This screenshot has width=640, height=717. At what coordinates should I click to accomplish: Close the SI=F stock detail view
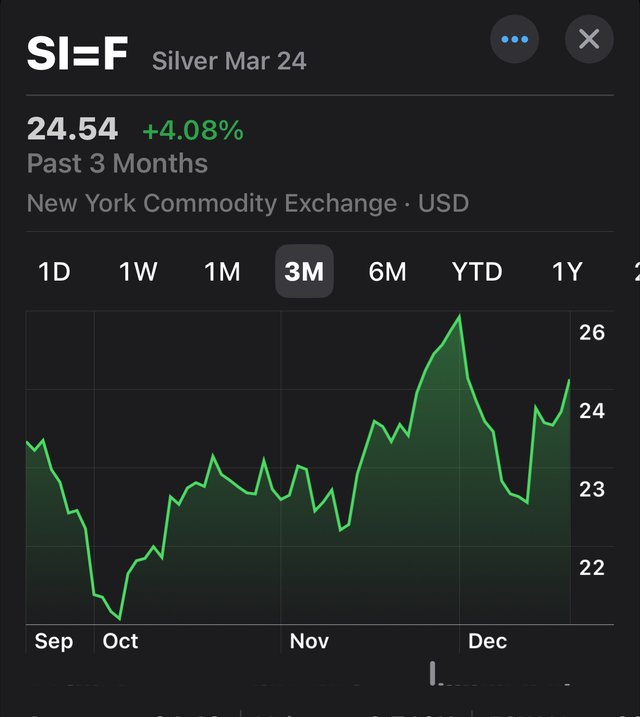[x=589, y=39]
